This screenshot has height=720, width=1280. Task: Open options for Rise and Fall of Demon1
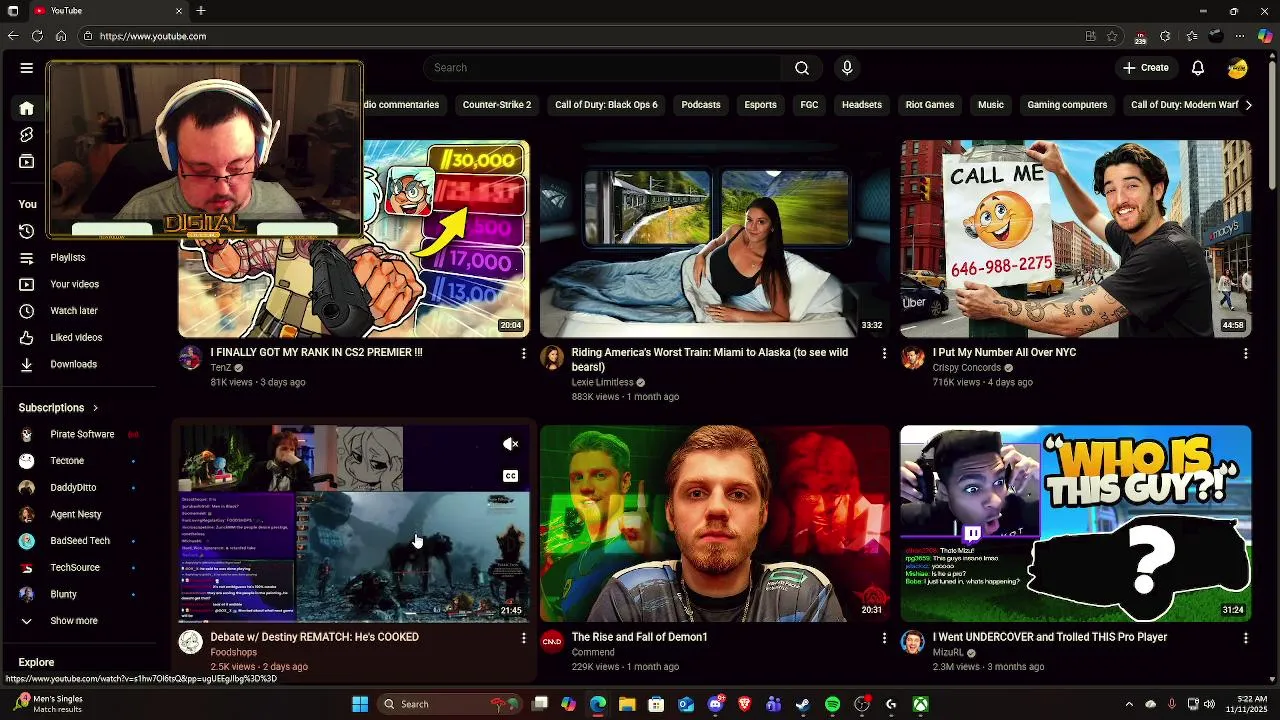click(x=884, y=638)
